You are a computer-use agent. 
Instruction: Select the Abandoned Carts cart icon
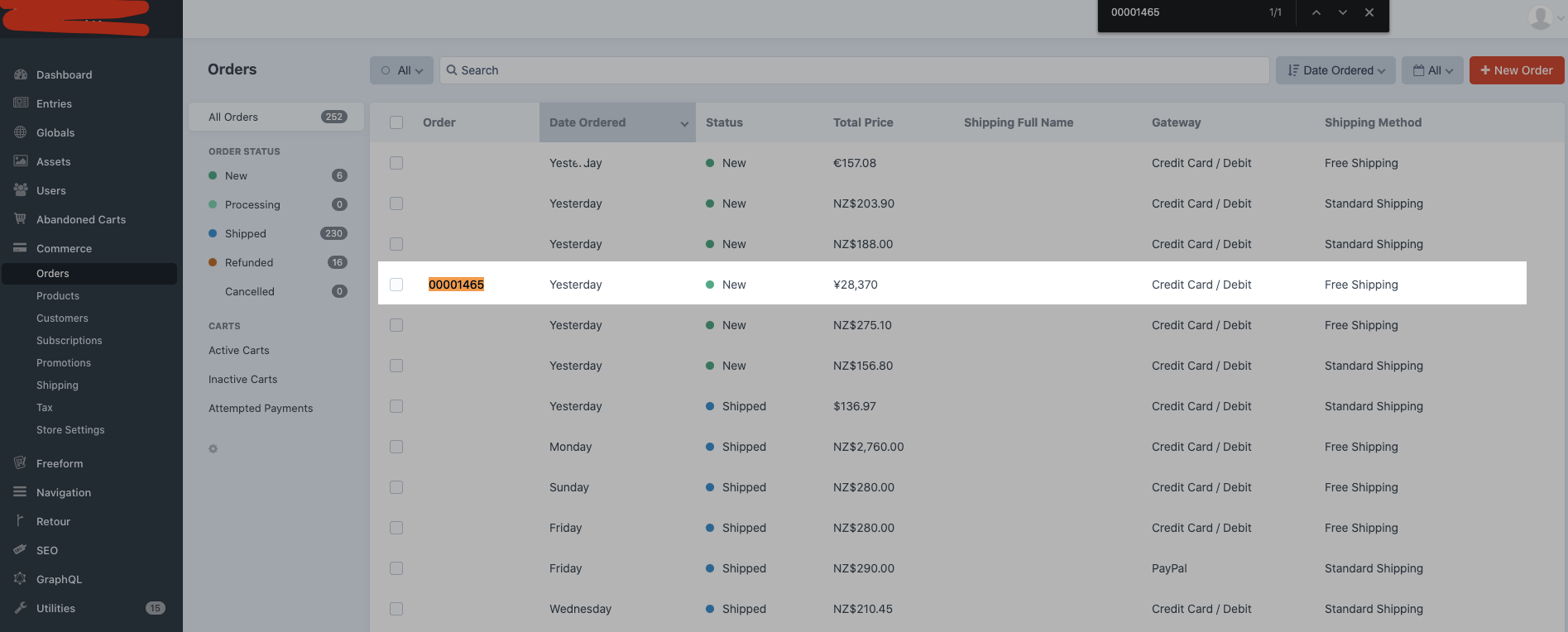21,219
